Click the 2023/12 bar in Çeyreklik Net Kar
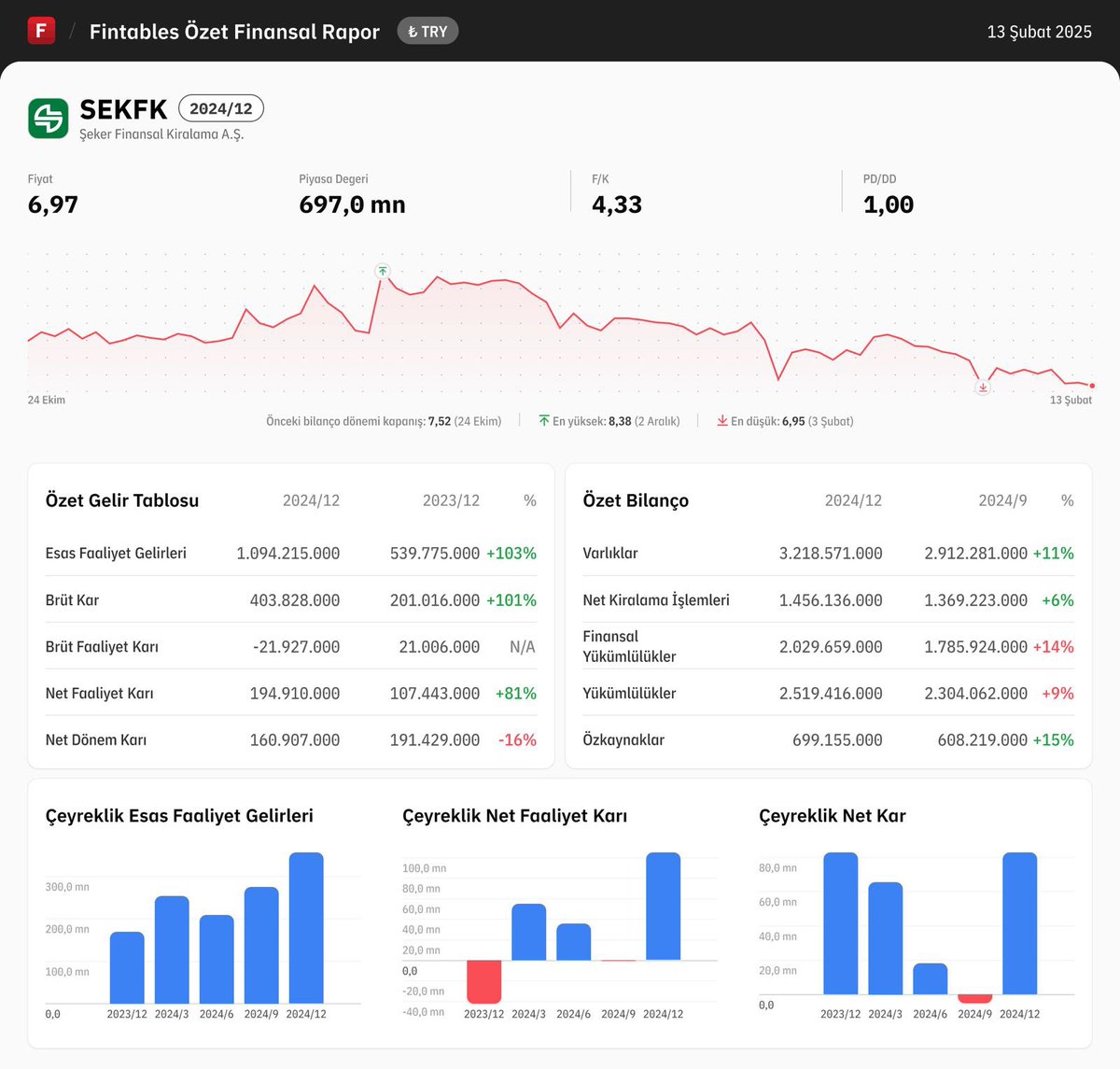This screenshot has height=1069, width=1120. (x=840, y=923)
